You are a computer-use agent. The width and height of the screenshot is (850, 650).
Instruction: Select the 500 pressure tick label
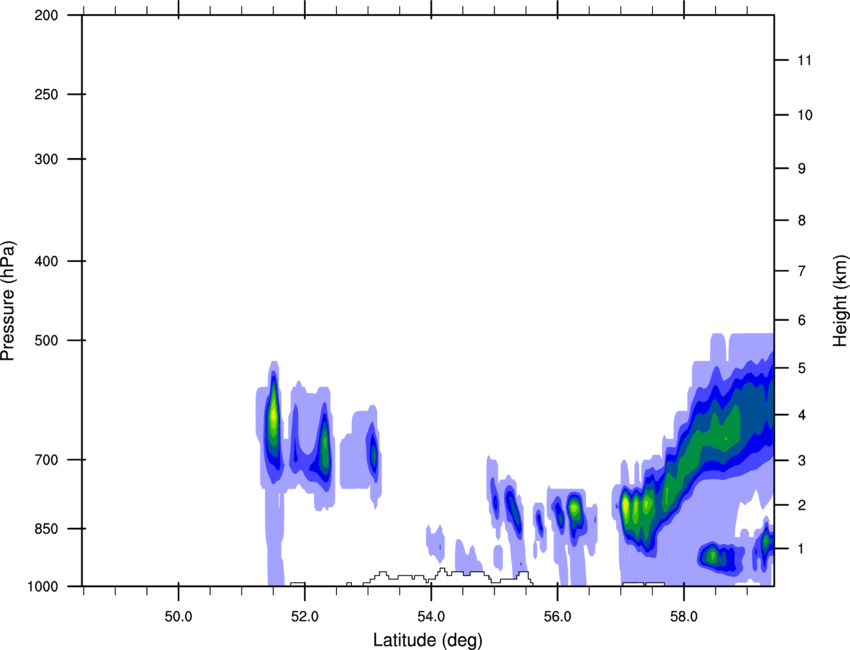[x=46, y=340]
